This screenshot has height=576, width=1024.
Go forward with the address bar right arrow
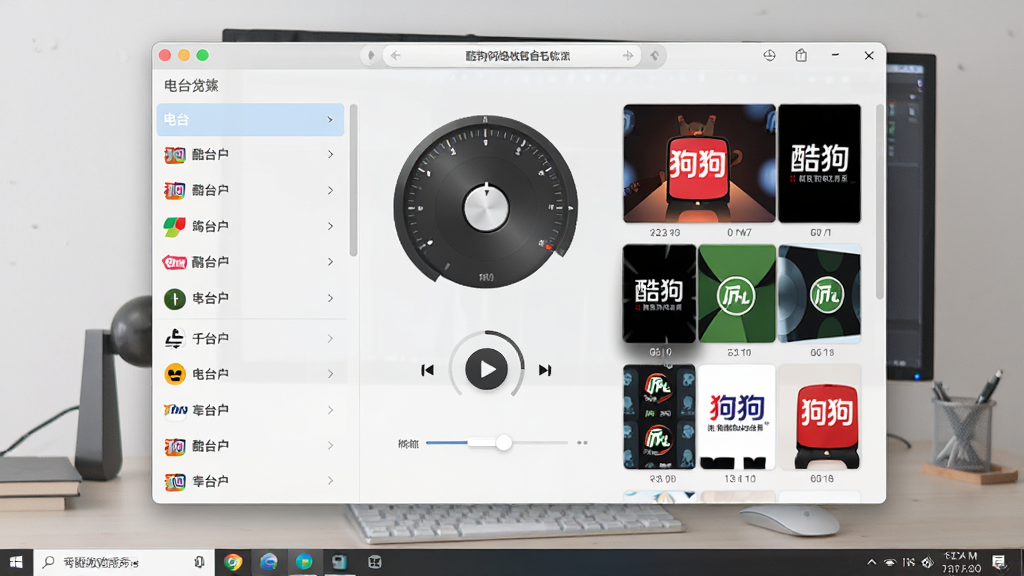pyautogui.click(x=628, y=56)
